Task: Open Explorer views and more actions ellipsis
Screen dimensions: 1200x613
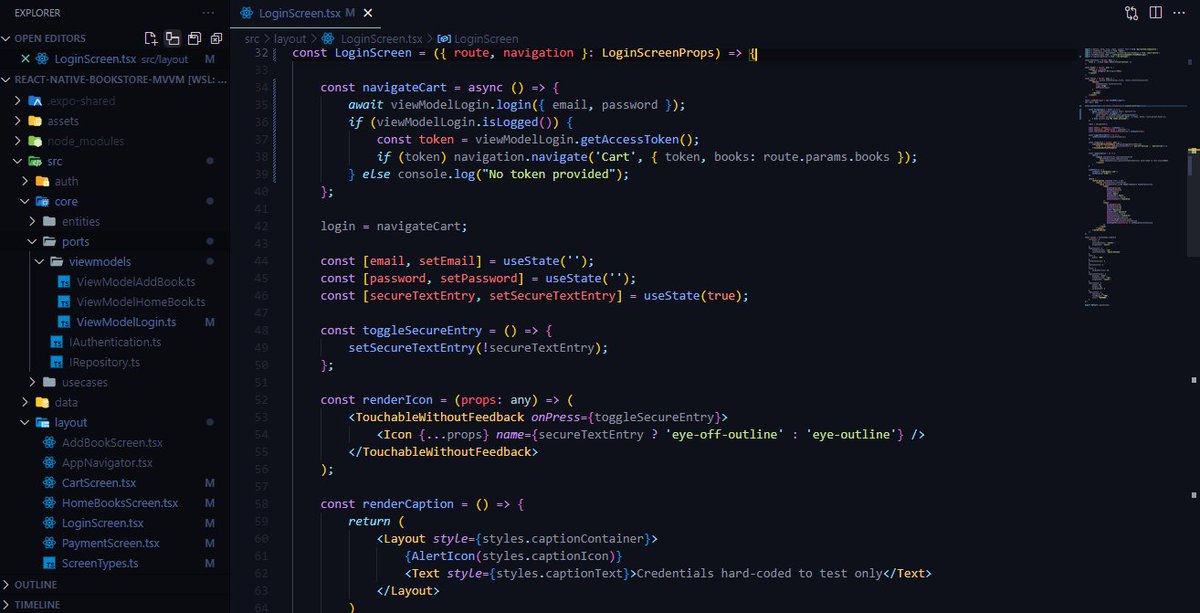Action: (x=207, y=13)
